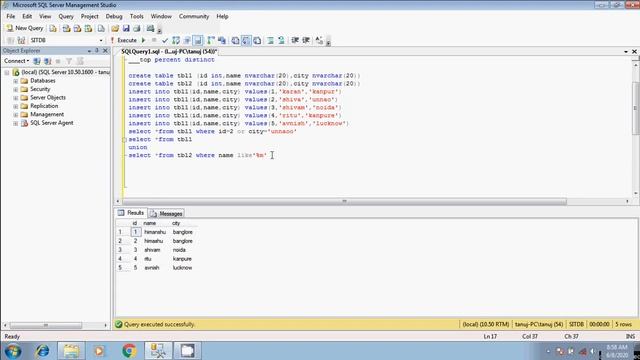Save the query with the Save icon
The image size is (640, 360).
tap(126, 28)
